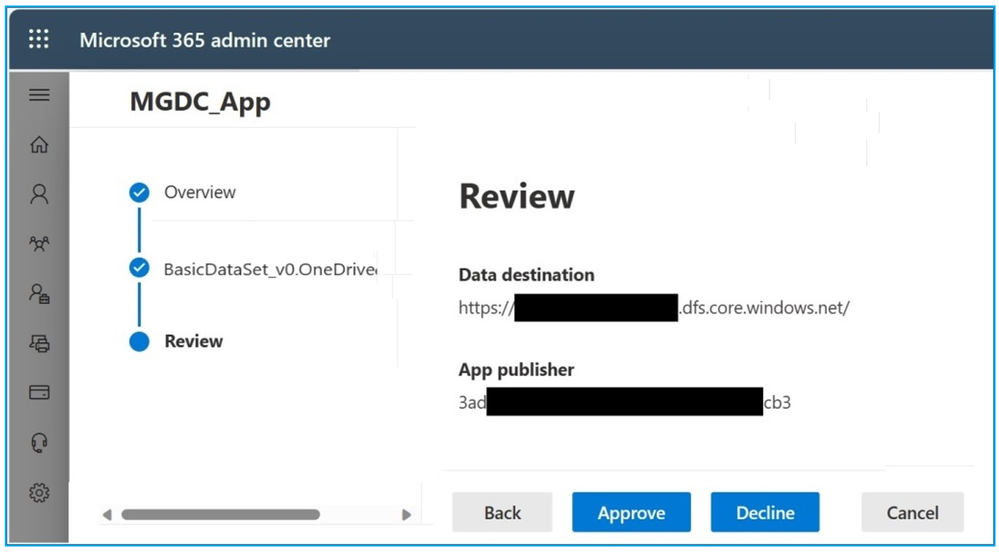
Task: Click the MGDC_App heading
Action: click(x=200, y=101)
